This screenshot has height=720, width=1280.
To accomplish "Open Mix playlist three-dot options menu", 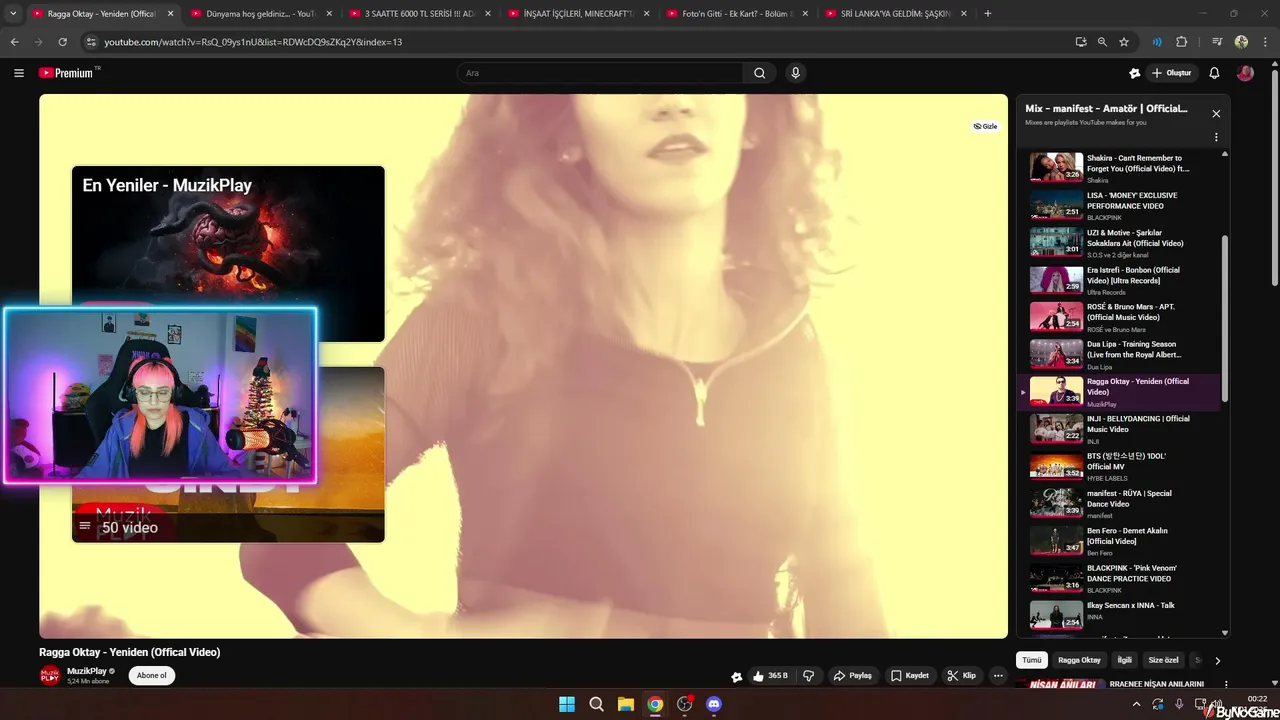I will pyautogui.click(x=1216, y=138).
